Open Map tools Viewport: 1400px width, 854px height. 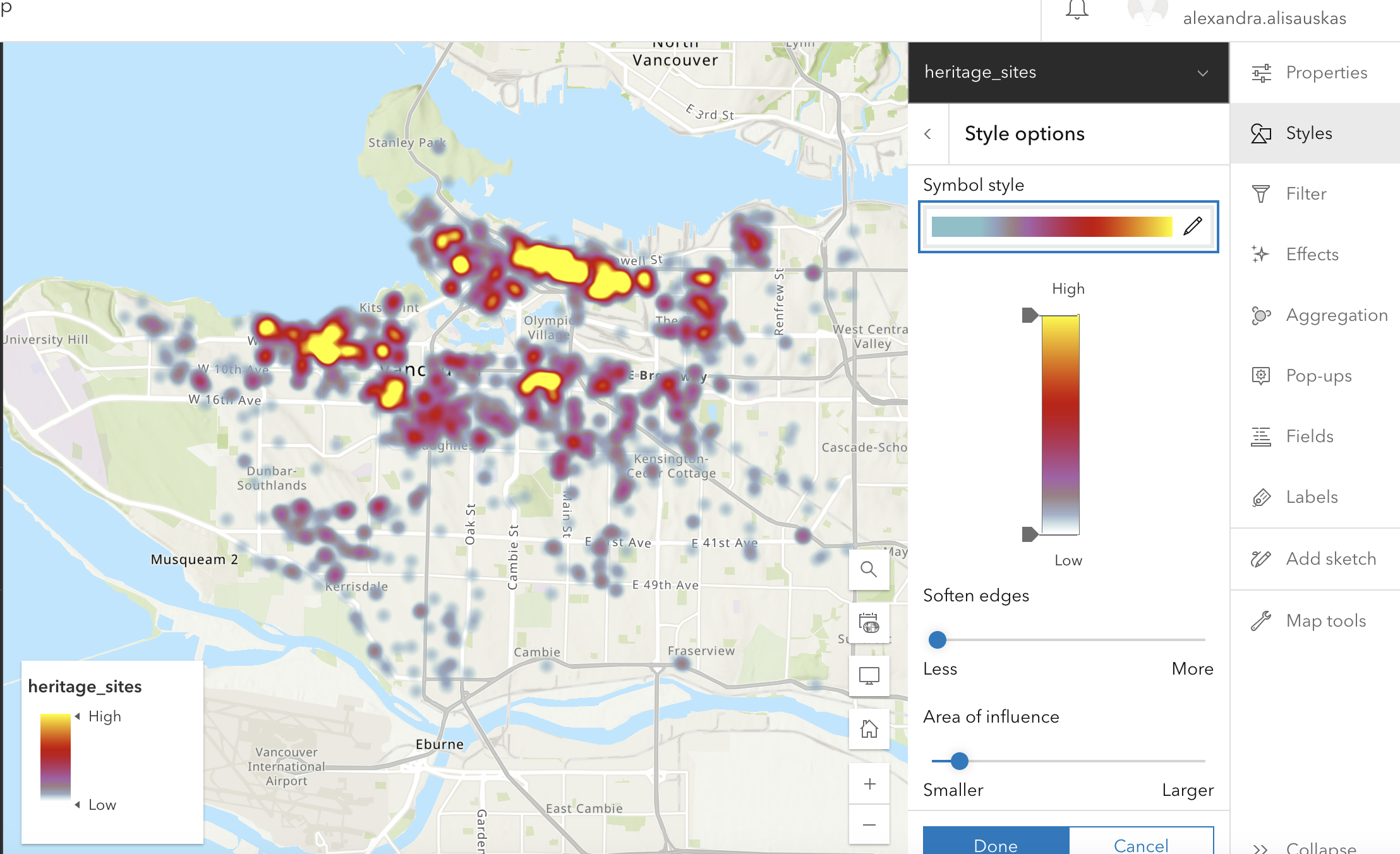[x=1315, y=621]
